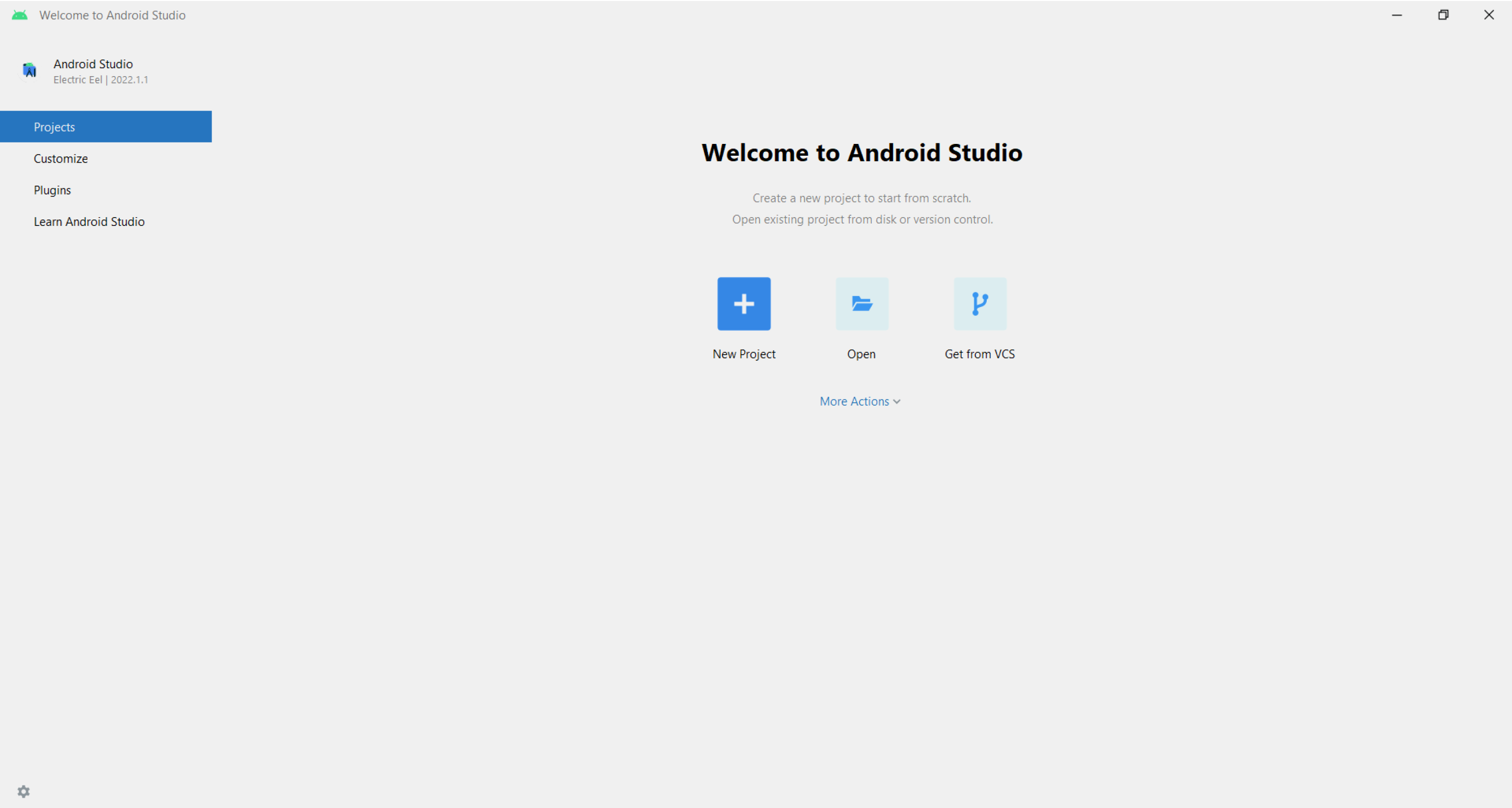Switch to the Customize tab
Image resolution: width=1512 pixels, height=808 pixels.
coord(60,159)
